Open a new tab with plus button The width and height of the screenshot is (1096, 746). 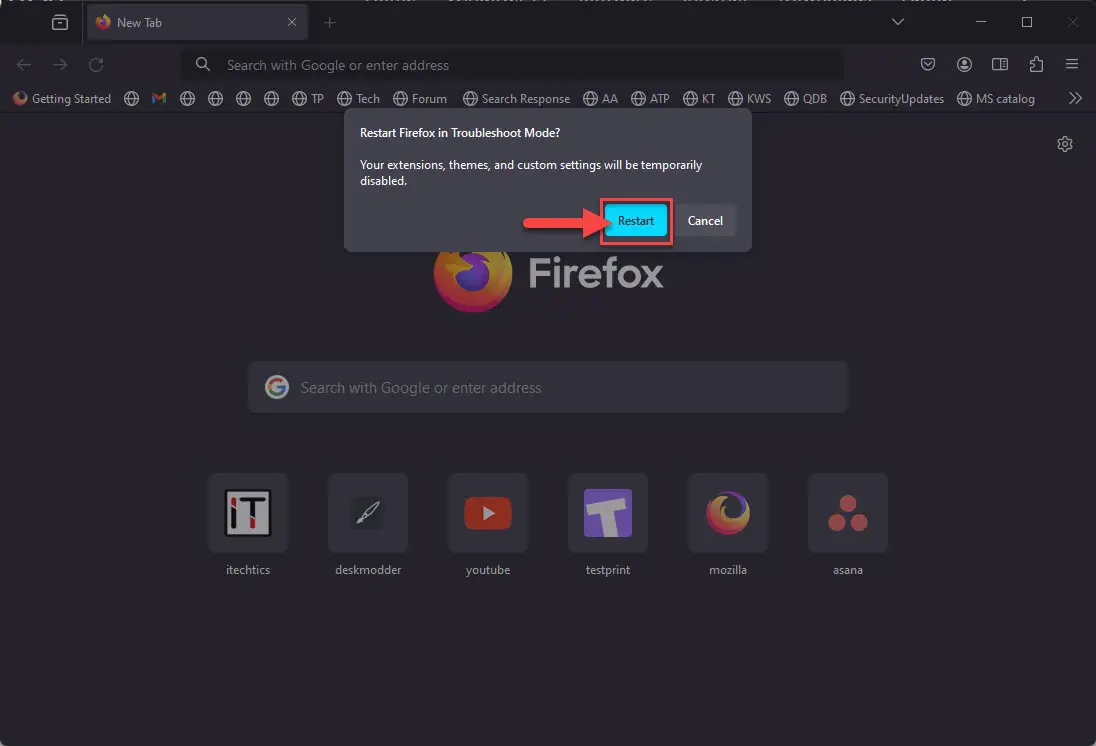pyautogui.click(x=330, y=21)
